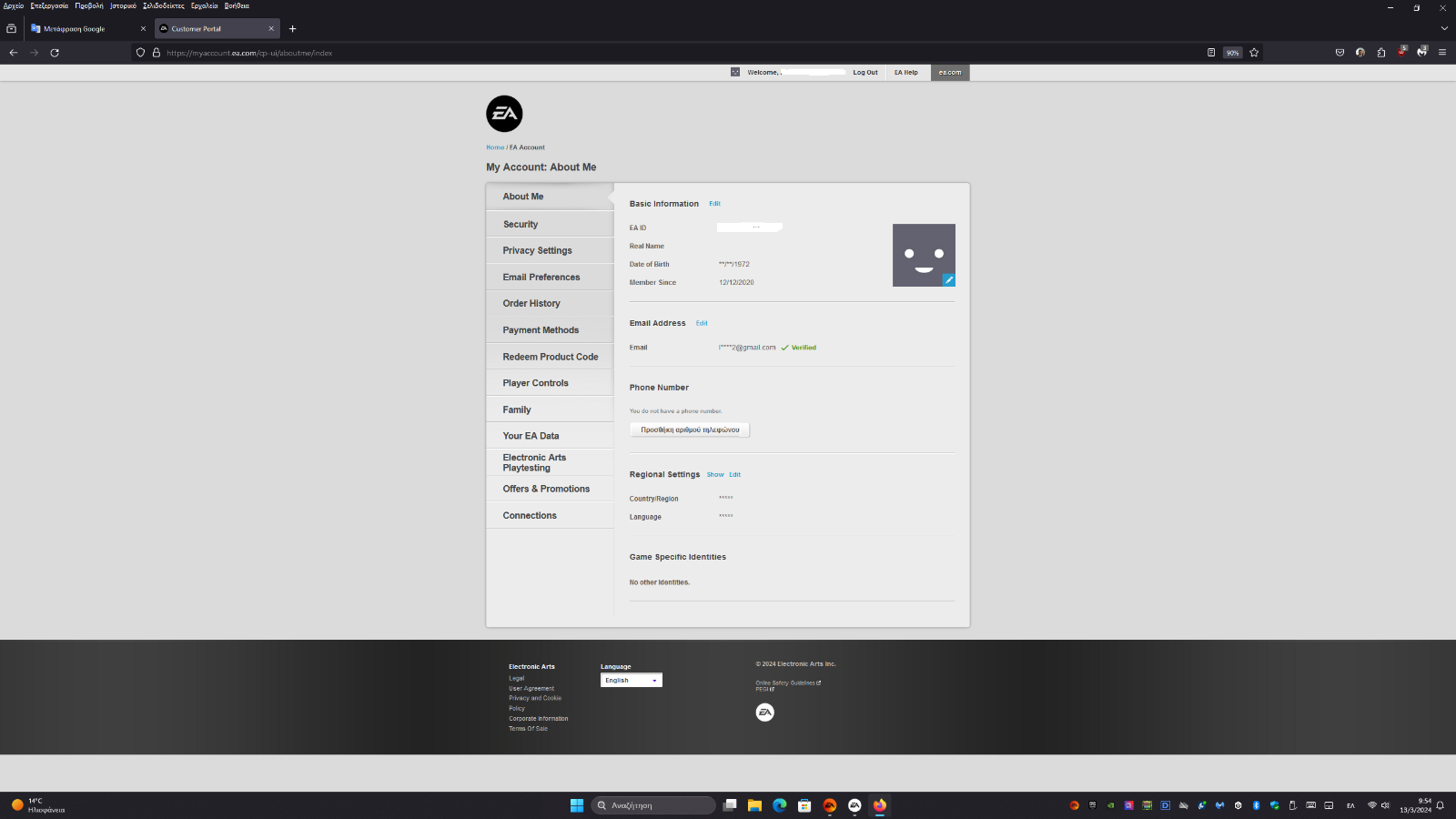
Task: Open Order History in the sidebar
Action: click(550, 304)
